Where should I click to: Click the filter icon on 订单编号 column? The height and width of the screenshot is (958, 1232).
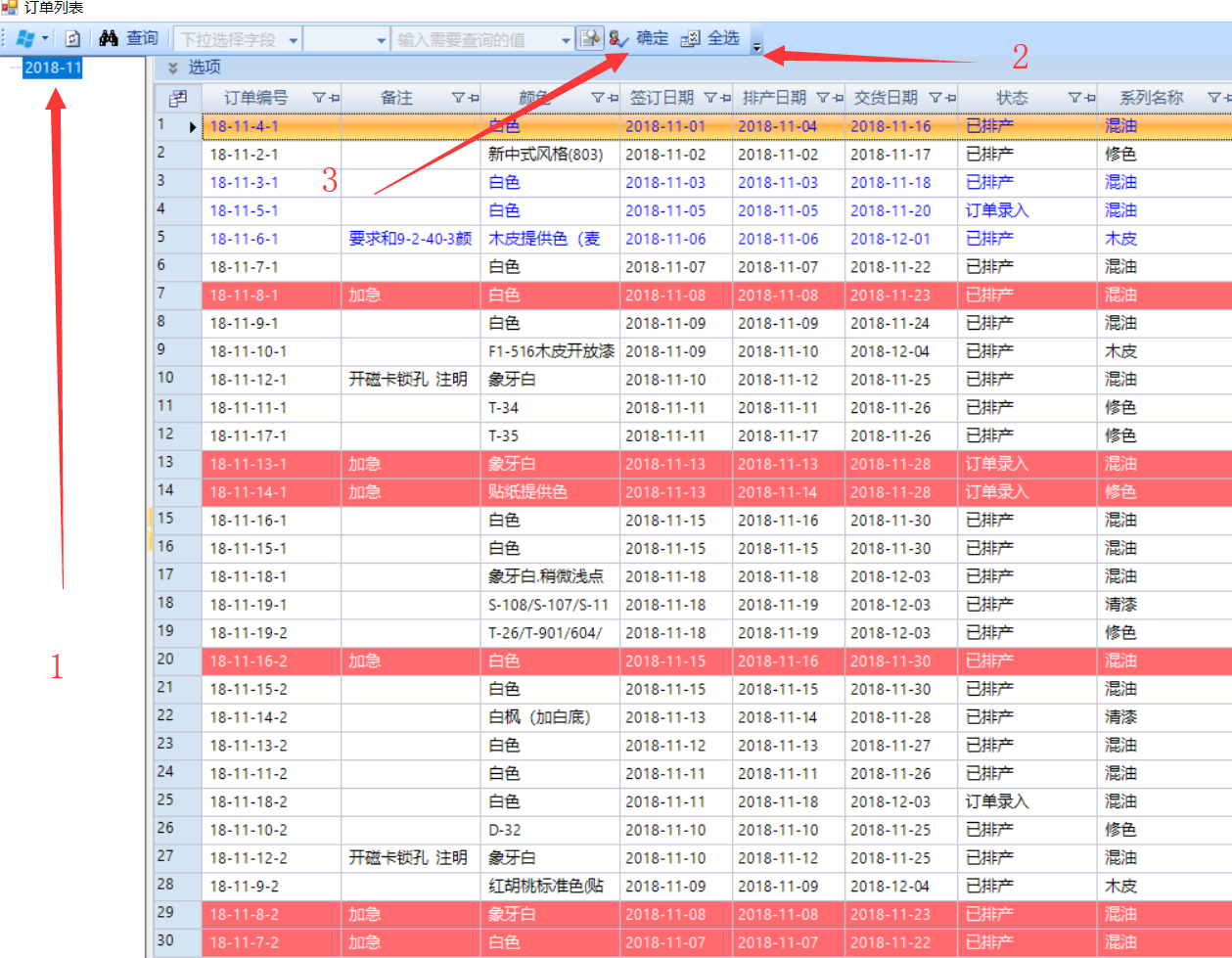318,98
